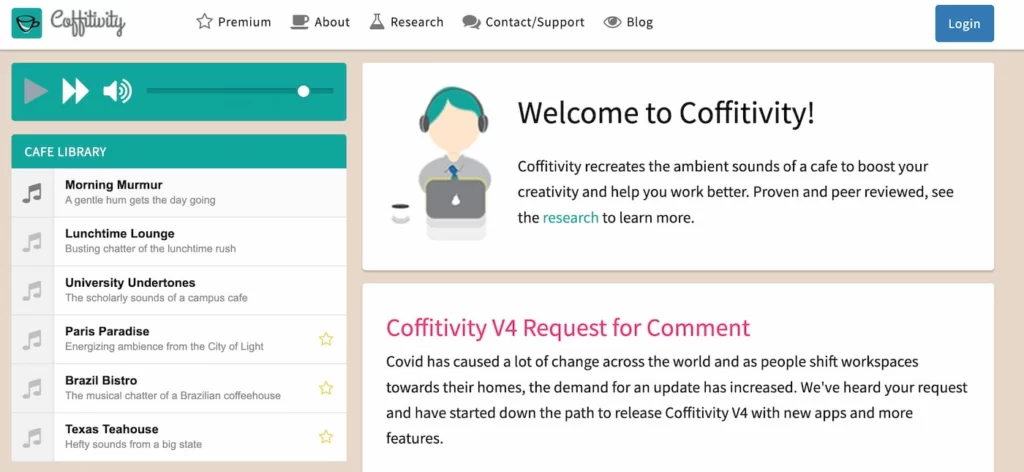Open the Coffitivity V4 Request for Comment heading

tap(568, 328)
